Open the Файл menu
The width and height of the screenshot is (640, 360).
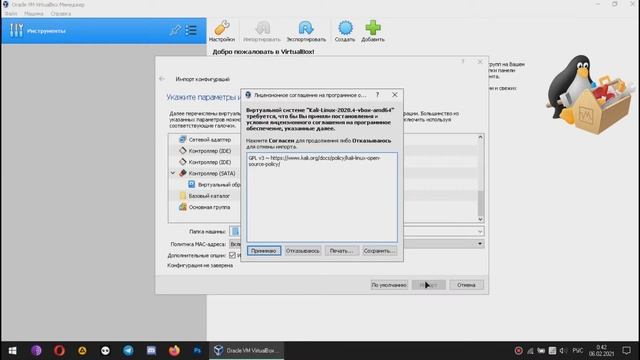(x=11, y=13)
